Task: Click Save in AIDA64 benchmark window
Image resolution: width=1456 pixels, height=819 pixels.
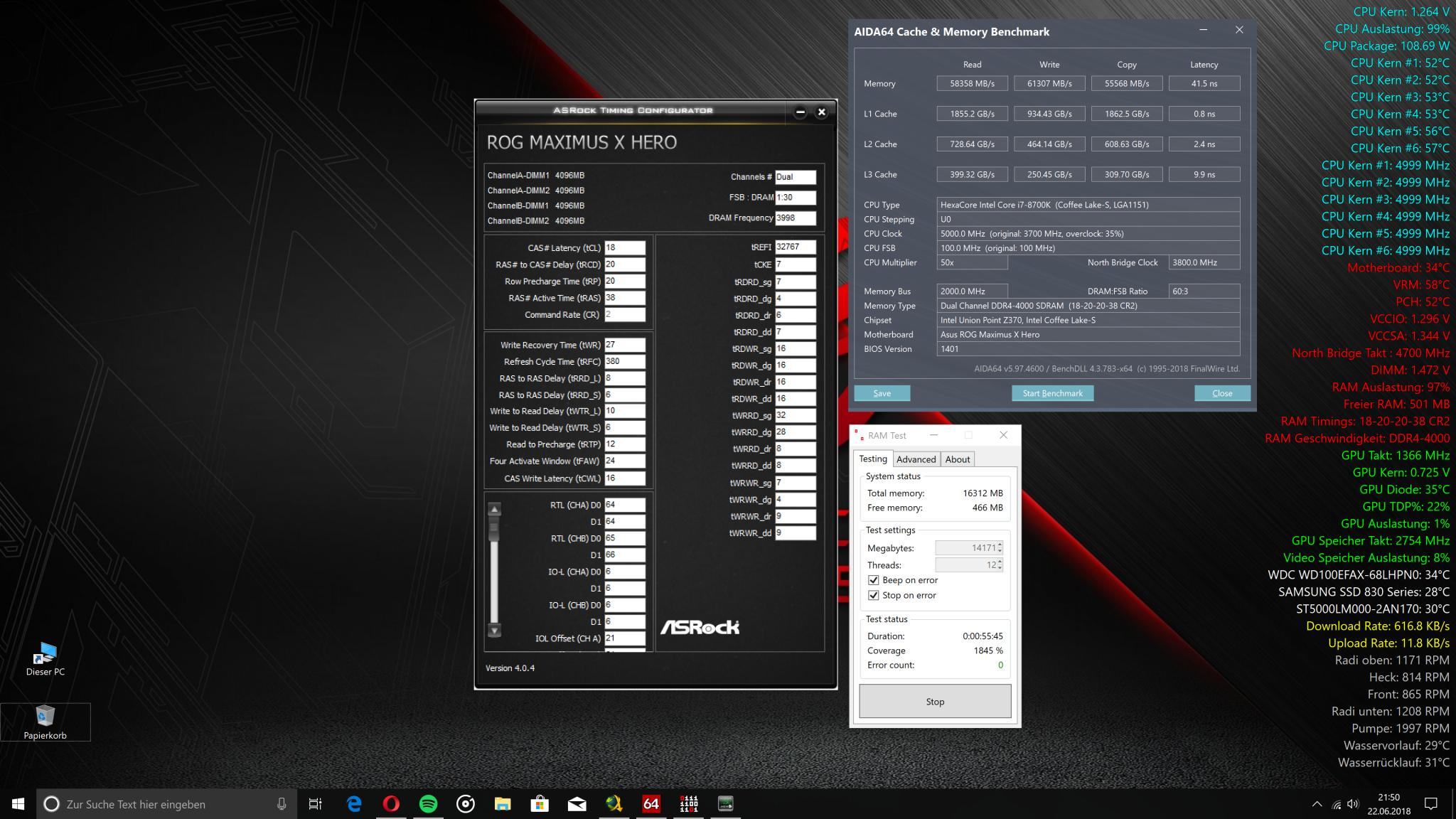Action: 882,393
